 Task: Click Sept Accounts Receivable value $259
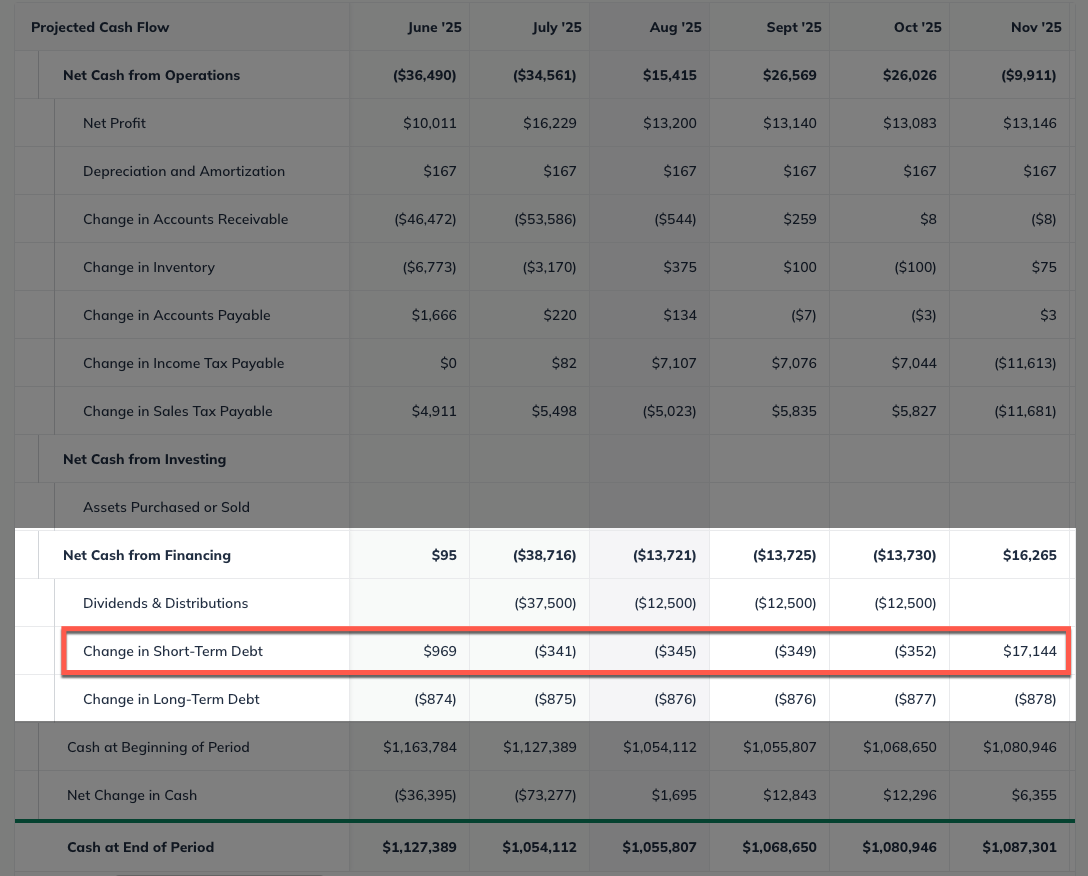[x=800, y=219]
